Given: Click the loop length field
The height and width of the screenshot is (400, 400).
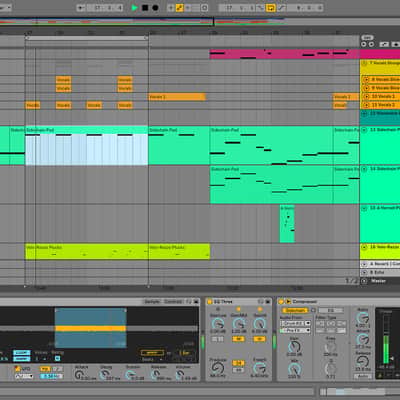Looking at the screenshot, I should point(305,7).
